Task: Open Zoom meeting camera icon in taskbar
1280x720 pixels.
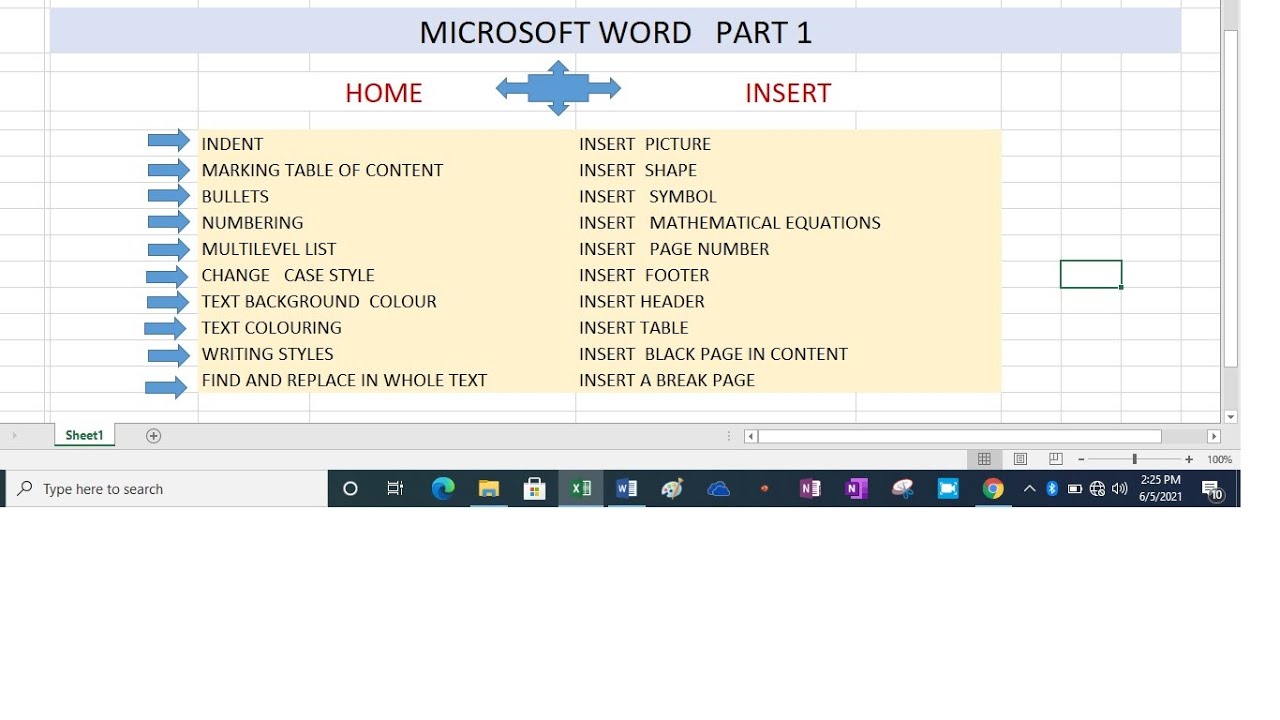Action: (948, 489)
